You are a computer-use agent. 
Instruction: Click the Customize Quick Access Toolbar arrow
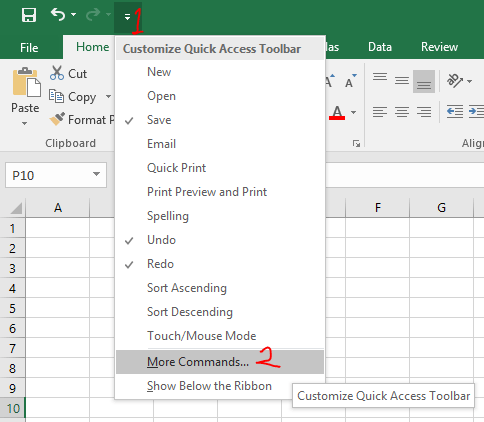(127, 17)
